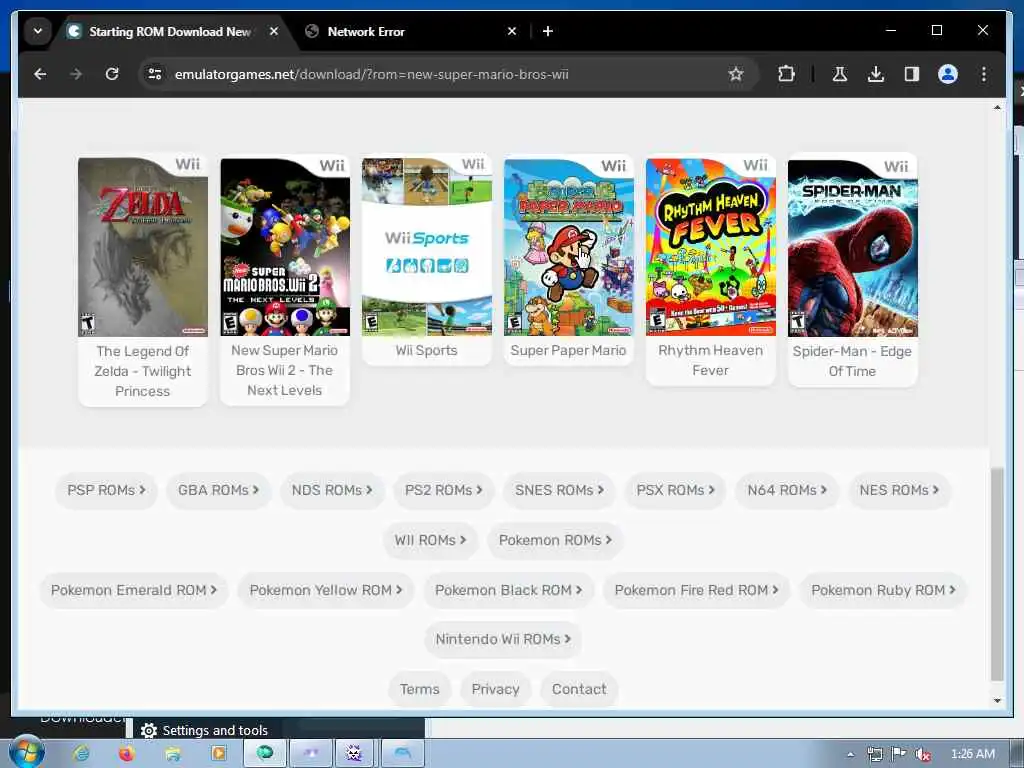The height and width of the screenshot is (768, 1024).
Task: Open PSX ROMs category
Action: 675,490
